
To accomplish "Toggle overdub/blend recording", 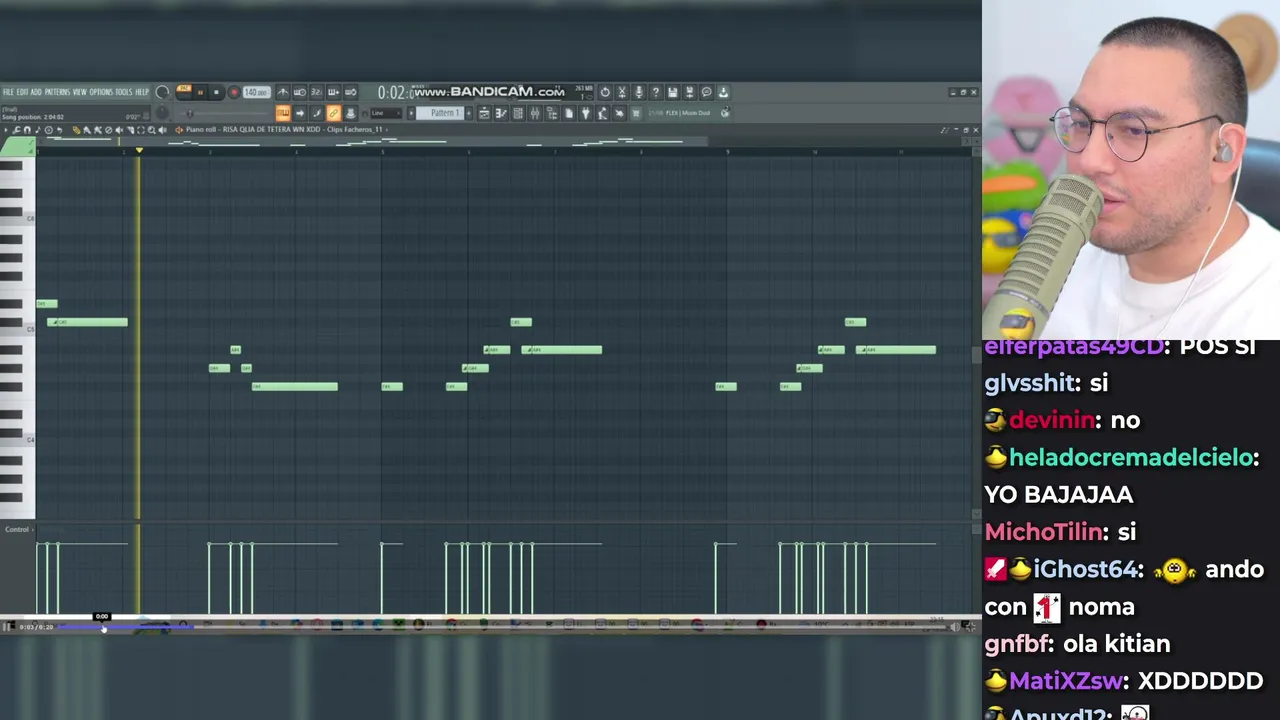I will pos(333,92).
